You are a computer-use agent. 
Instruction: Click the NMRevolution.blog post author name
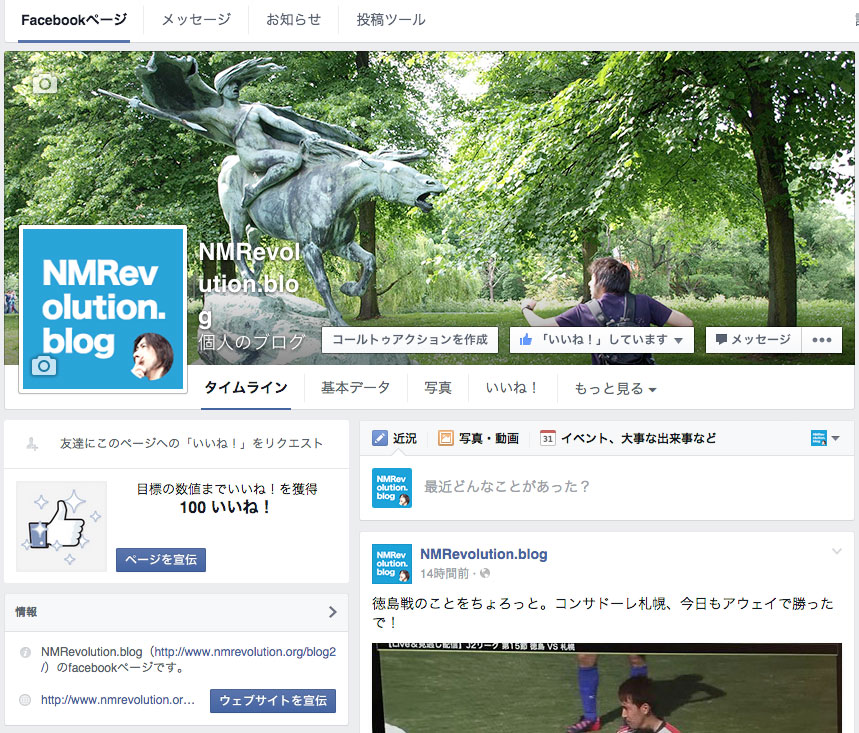click(484, 554)
